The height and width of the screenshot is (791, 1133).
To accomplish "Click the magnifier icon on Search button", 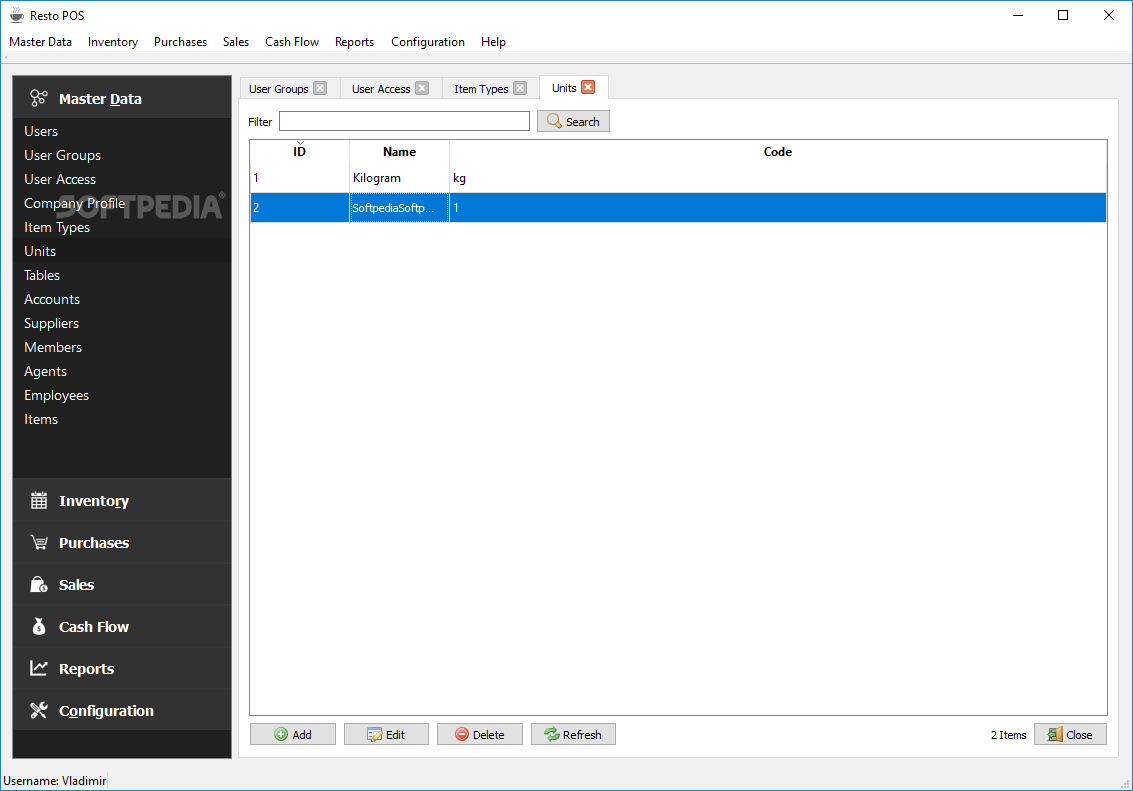I will [554, 121].
